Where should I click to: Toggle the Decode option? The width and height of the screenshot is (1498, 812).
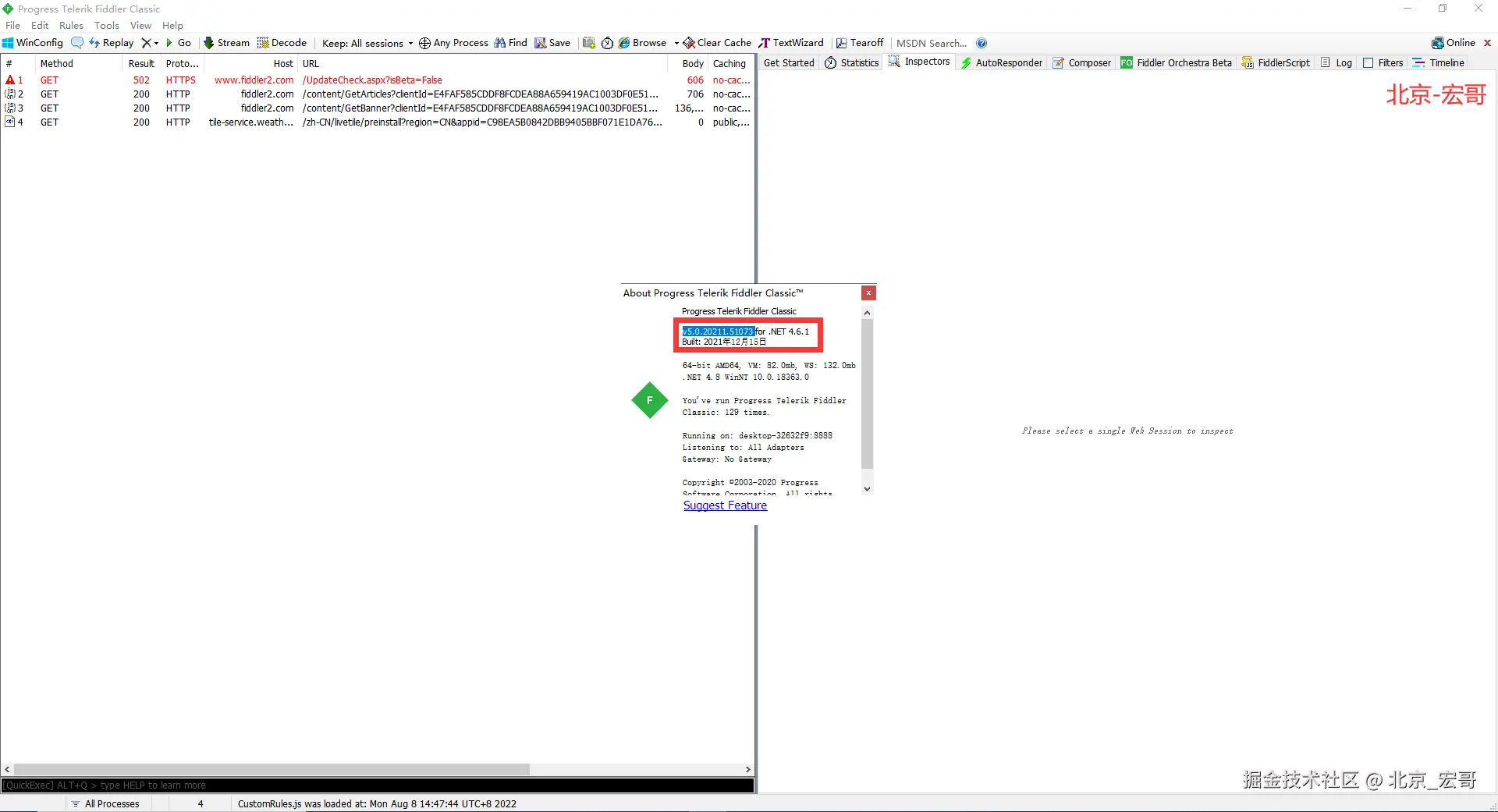[x=282, y=43]
